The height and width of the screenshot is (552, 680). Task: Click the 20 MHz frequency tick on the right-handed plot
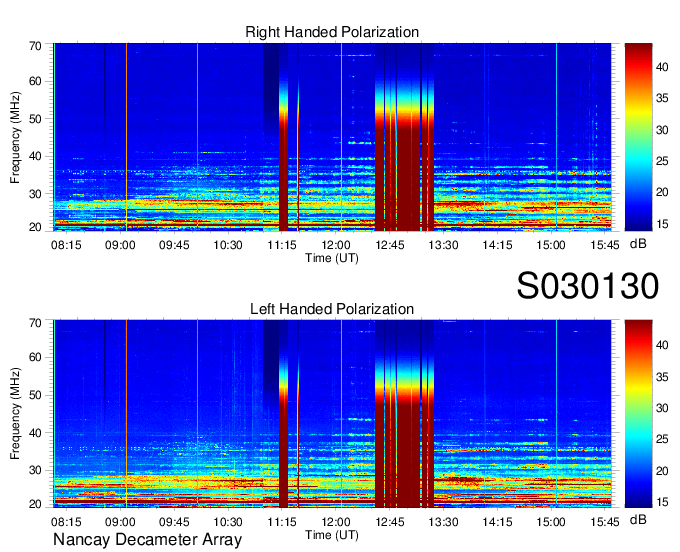click(35, 227)
